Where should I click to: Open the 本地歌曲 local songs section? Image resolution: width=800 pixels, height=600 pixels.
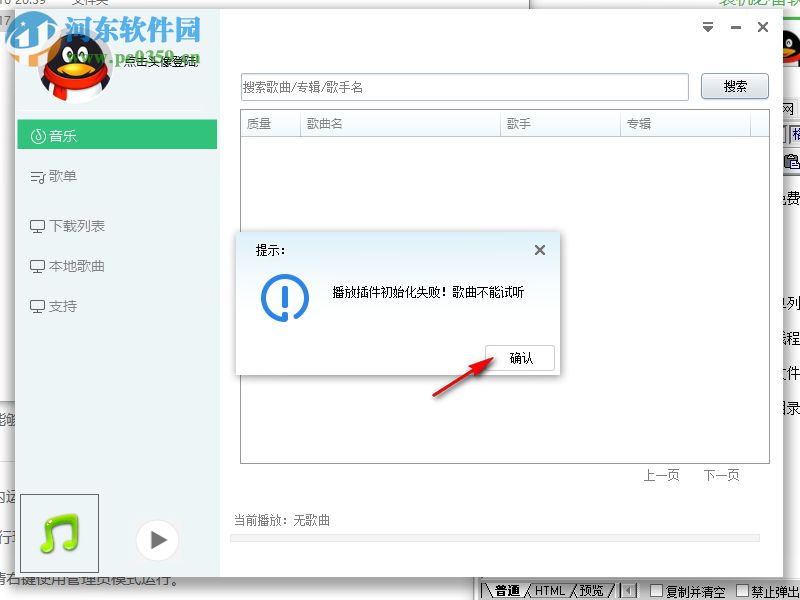[x=70, y=266]
